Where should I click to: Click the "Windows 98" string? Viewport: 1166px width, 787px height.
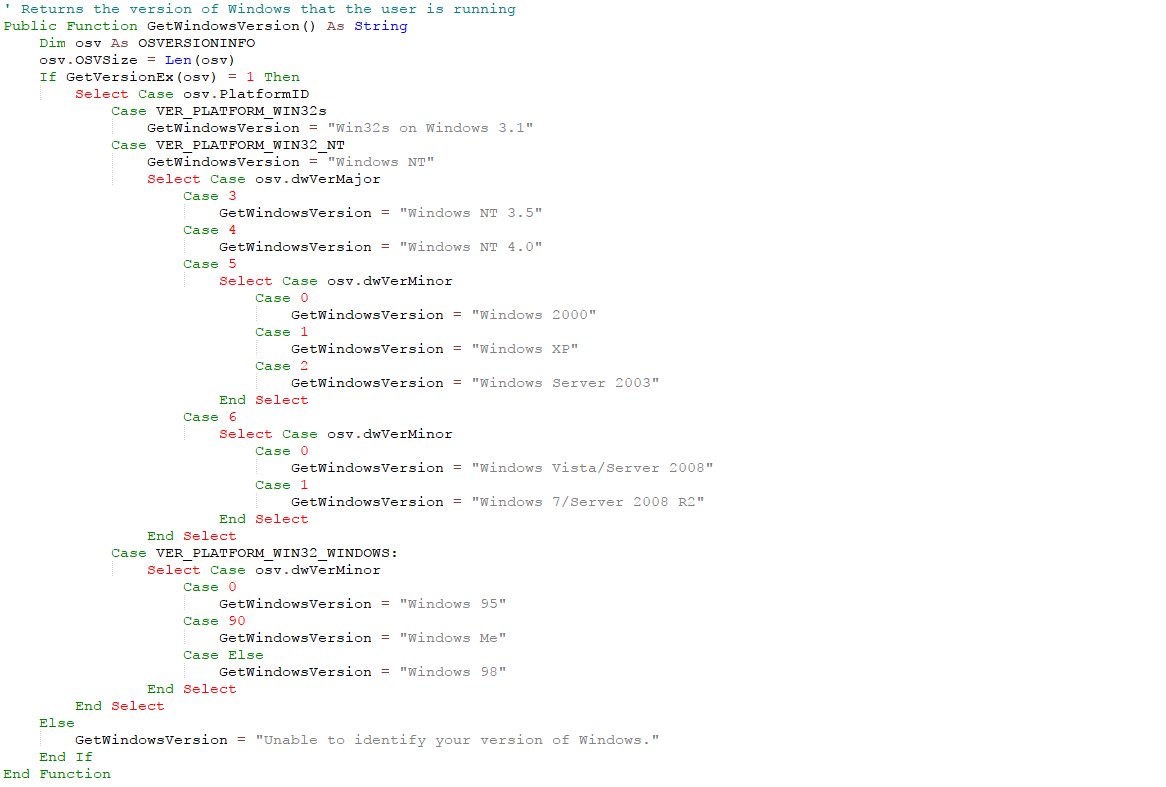point(453,672)
